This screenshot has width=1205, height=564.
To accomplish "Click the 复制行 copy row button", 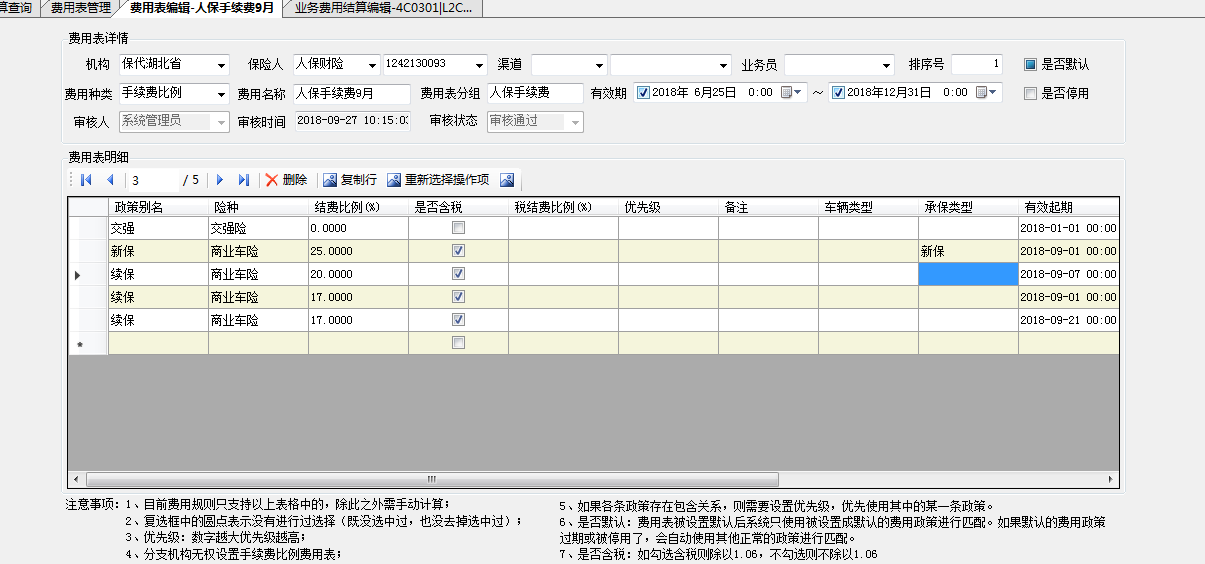I will click(350, 180).
